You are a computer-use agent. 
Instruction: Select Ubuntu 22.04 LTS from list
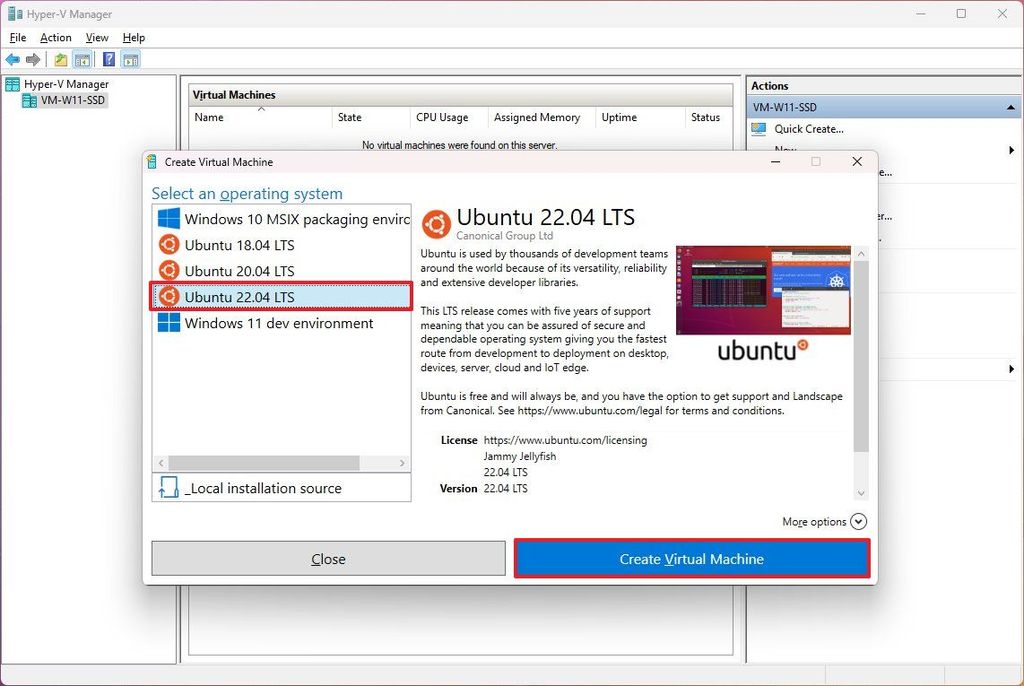[282, 297]
